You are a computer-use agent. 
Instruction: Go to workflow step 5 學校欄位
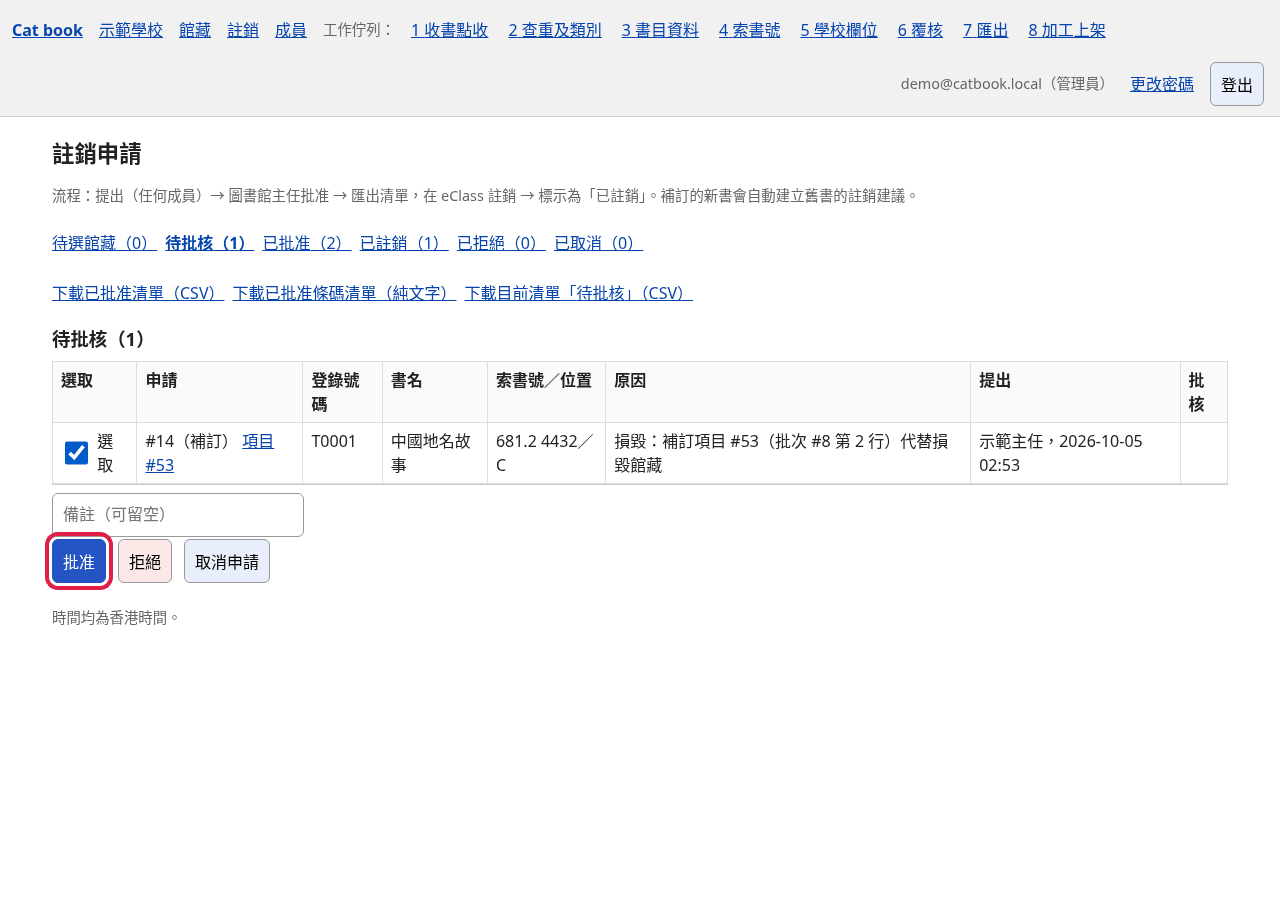point(839,30)
